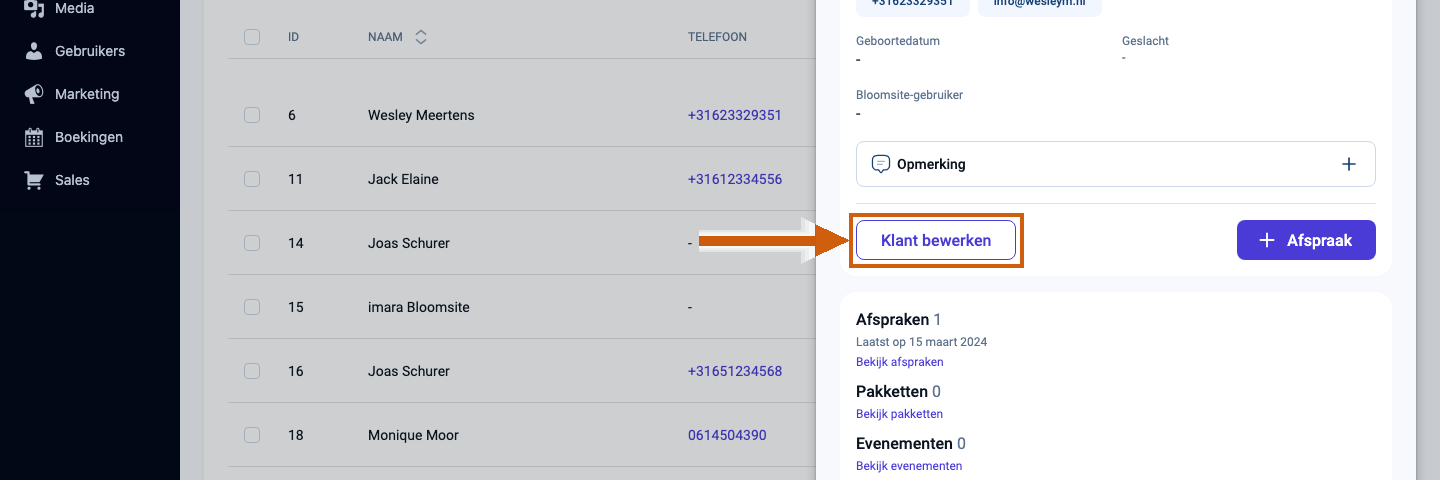This screenshot has width=1440, height=480.
Task: Call phone number +31623329351 in the table
Action: pyautogui.click(x=735, y=115)
